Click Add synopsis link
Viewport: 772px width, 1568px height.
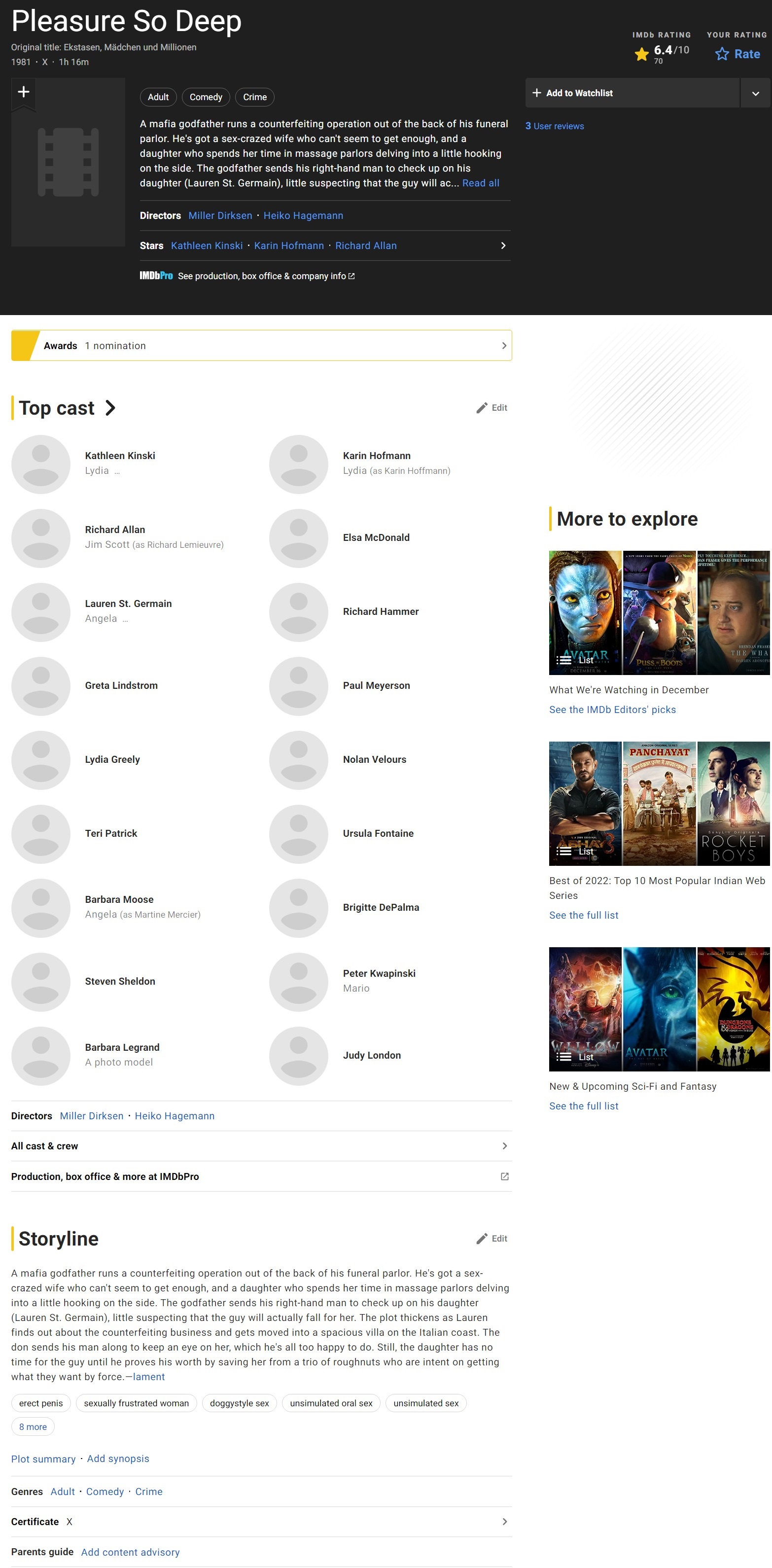118,1459
